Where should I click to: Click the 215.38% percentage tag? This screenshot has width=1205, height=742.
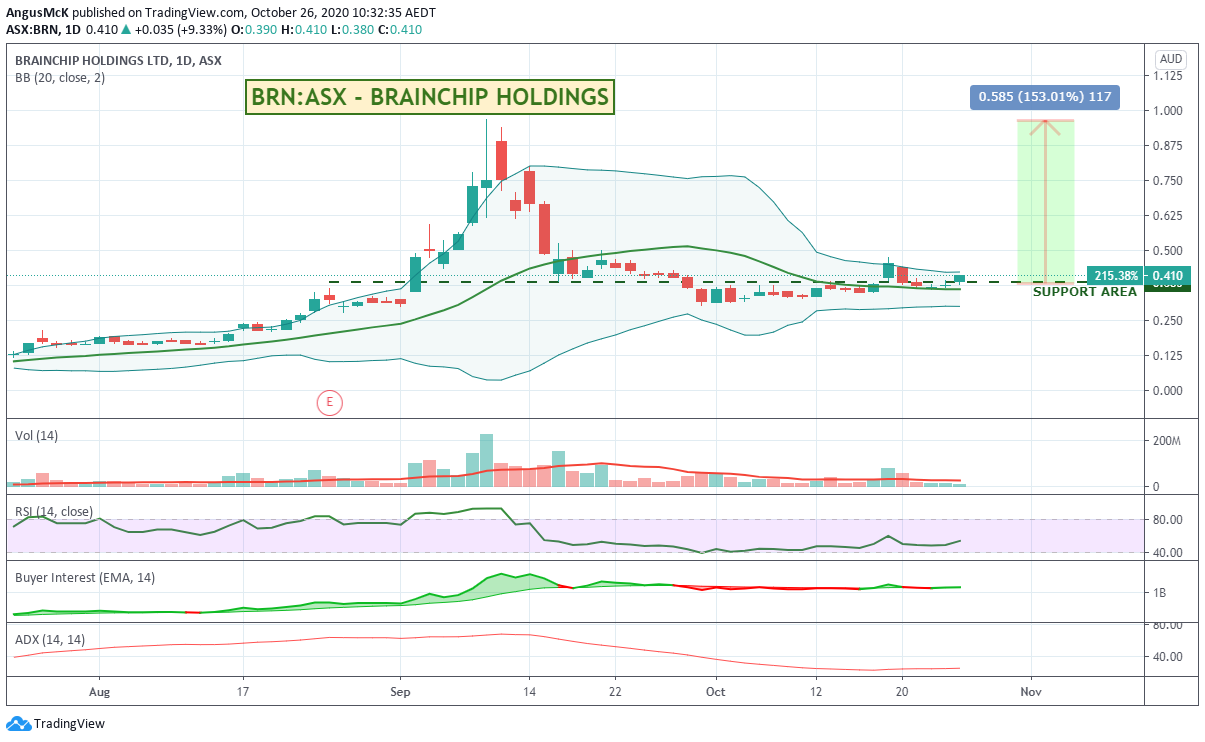click(x=1116, y=275)
